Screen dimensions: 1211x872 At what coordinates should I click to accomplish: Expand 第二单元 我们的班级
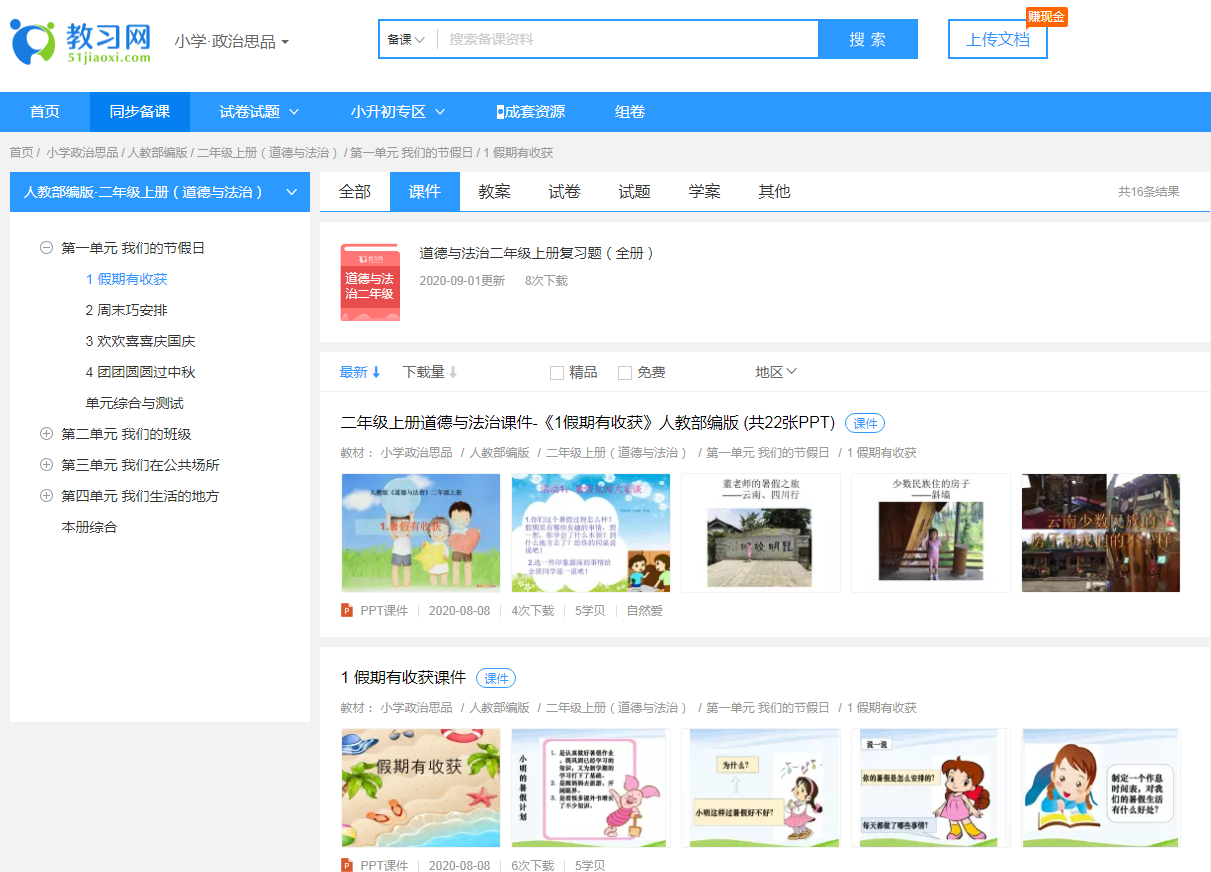[46, 434]
